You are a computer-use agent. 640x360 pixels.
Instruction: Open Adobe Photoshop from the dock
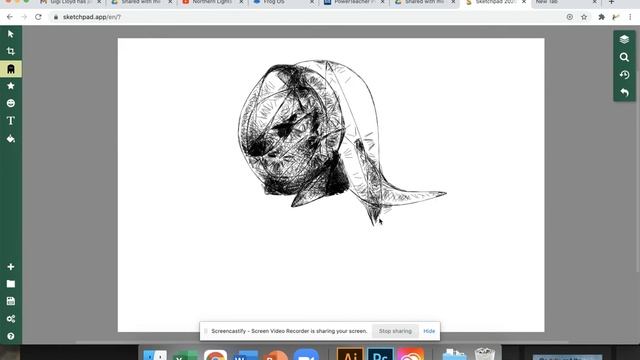click(x=380, y=354)
